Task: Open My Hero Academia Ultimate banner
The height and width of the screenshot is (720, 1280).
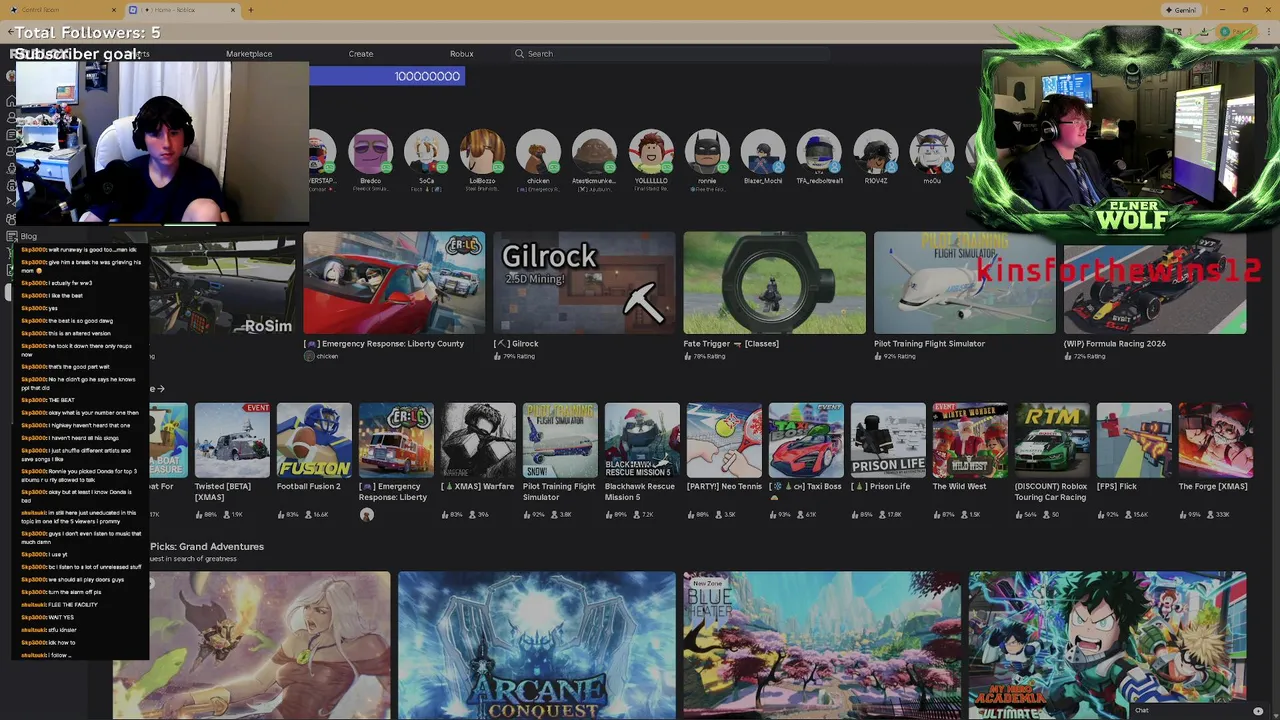Action: 1108,646
